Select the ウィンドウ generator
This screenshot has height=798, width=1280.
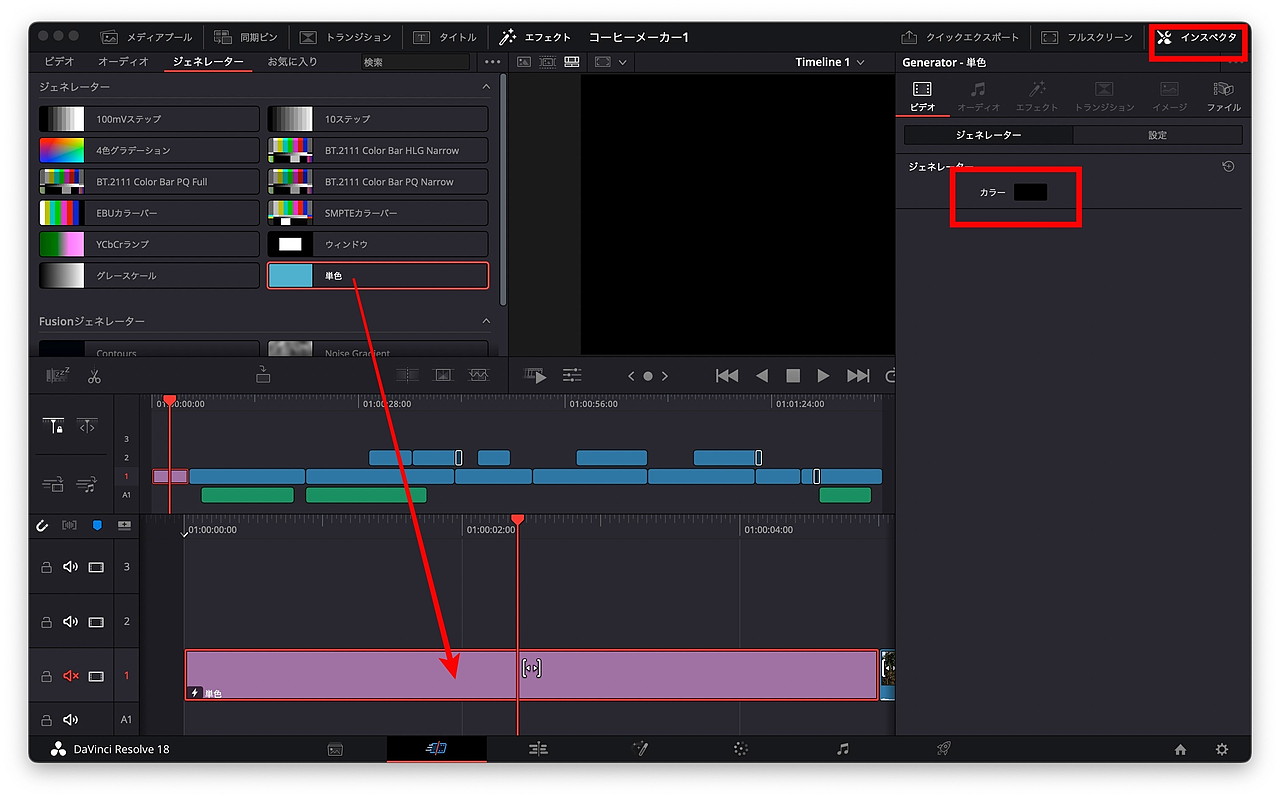pyautogui.click(x=378, y=244)
